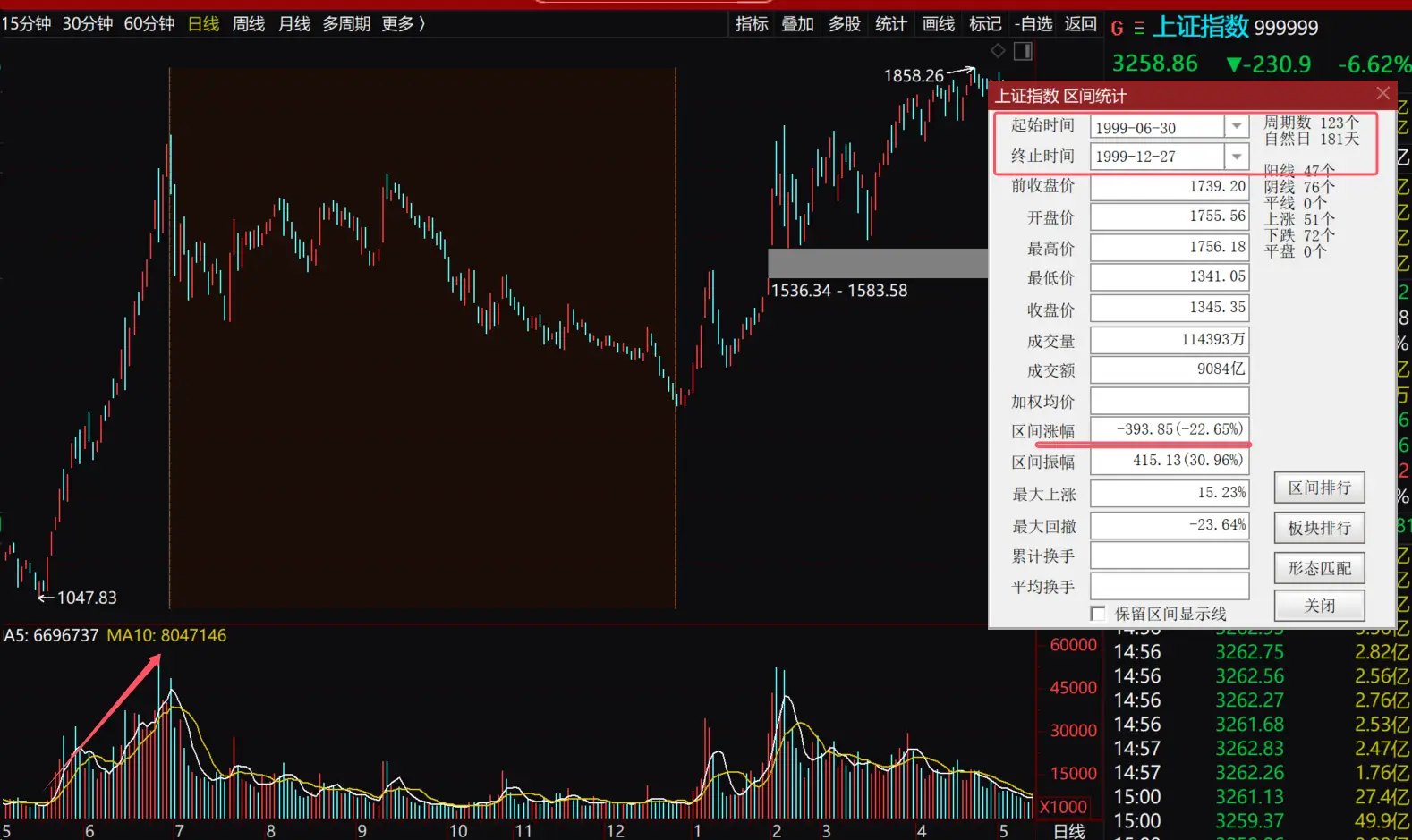Select the 月线 monthly period tab
This screenshot has width=1412, height=840.
click(294, 24)
